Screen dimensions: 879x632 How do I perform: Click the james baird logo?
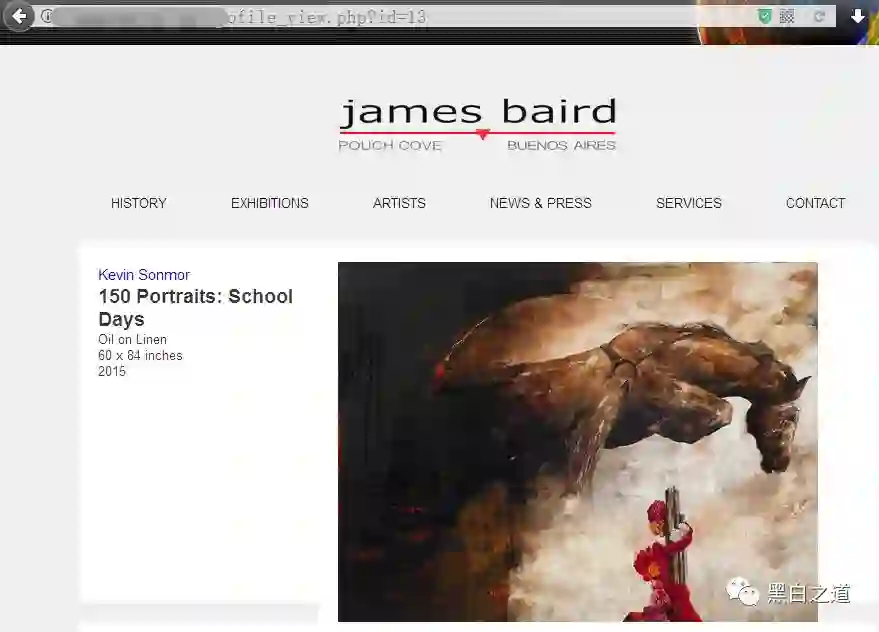(478, 124)
